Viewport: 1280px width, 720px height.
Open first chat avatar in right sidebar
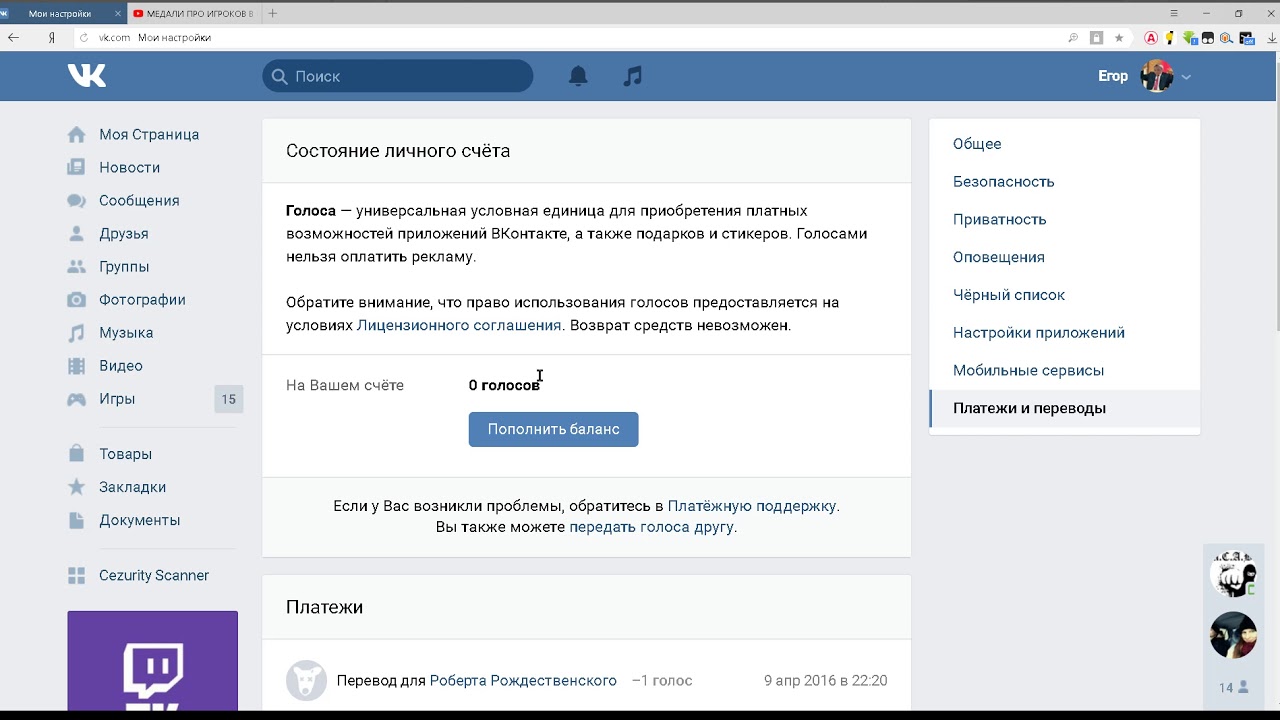point(1232,573)
